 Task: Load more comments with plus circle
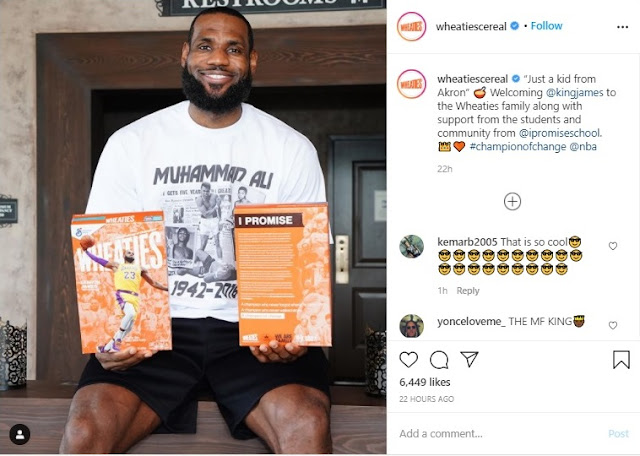click(512, 201)
